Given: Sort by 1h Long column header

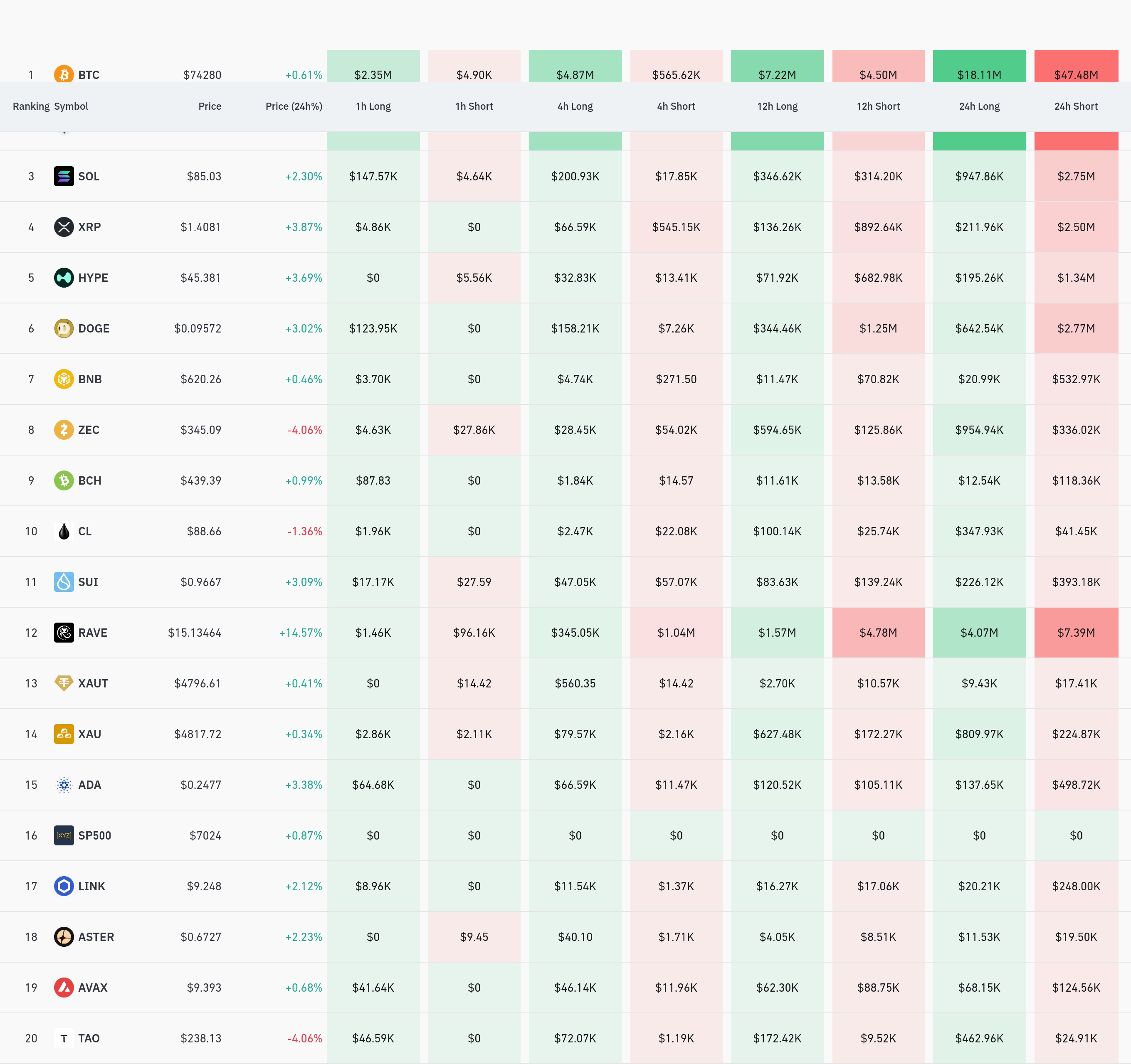Looking at the screenshot, I should click(373, 106).
